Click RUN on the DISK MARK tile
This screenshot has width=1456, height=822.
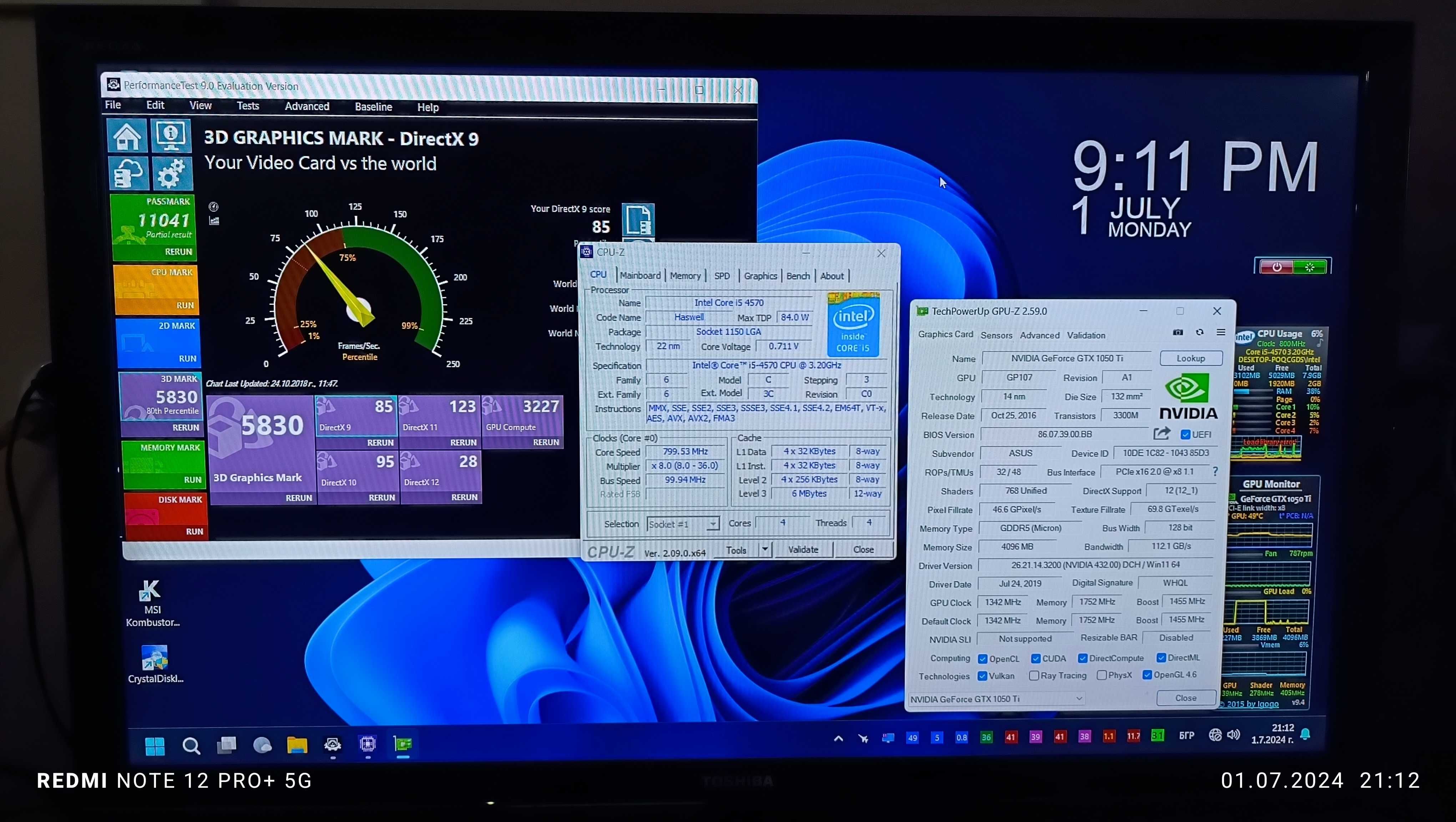[194, 532]
